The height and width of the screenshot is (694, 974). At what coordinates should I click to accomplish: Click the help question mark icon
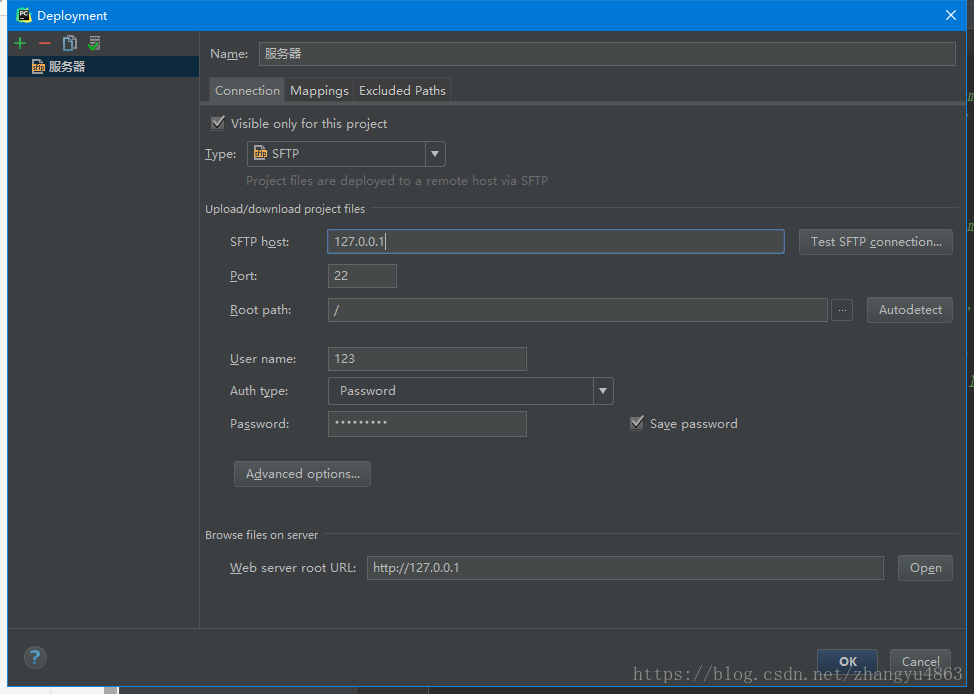(x=35, y=657)
